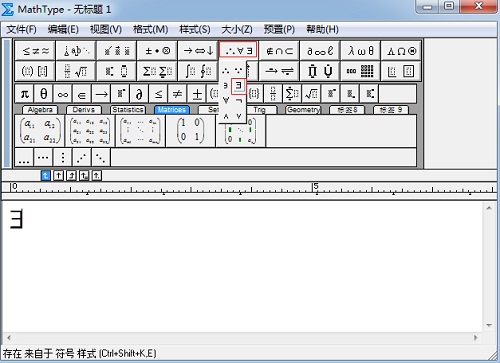Insert plus-minus symbol from small bar
This screenshot has width=500, height=363.
pos(197,94)
